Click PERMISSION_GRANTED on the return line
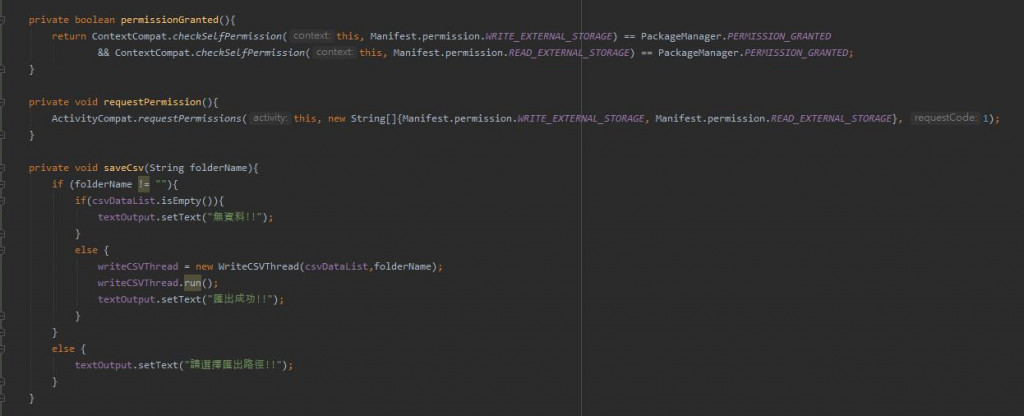1024x416 pixels. pos(779,36)
